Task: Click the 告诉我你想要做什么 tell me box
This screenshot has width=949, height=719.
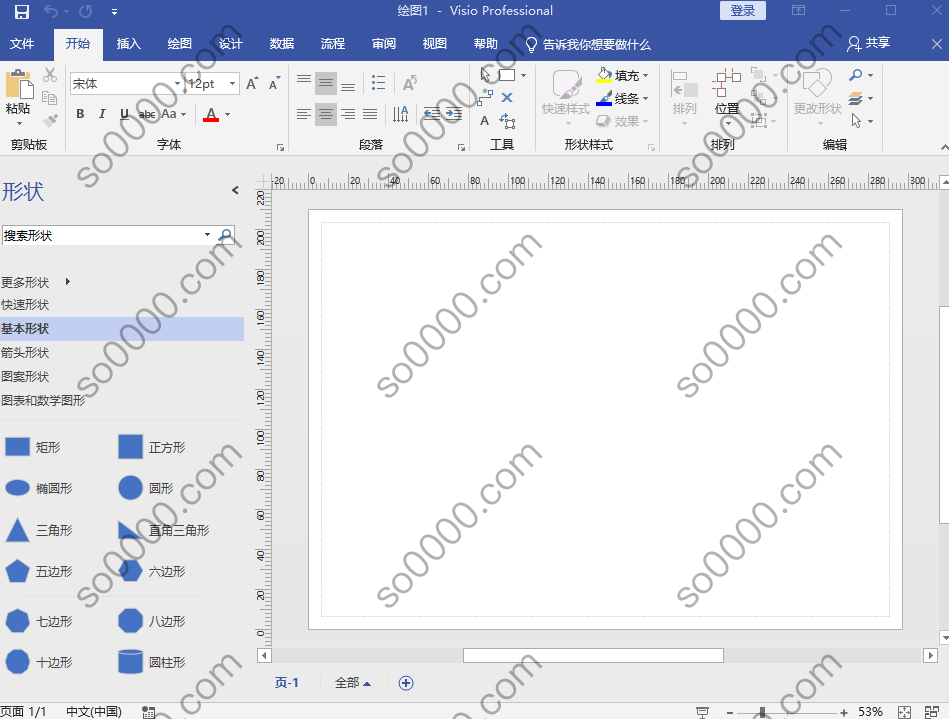Action: pyautogui.click(x=588, y=44)
